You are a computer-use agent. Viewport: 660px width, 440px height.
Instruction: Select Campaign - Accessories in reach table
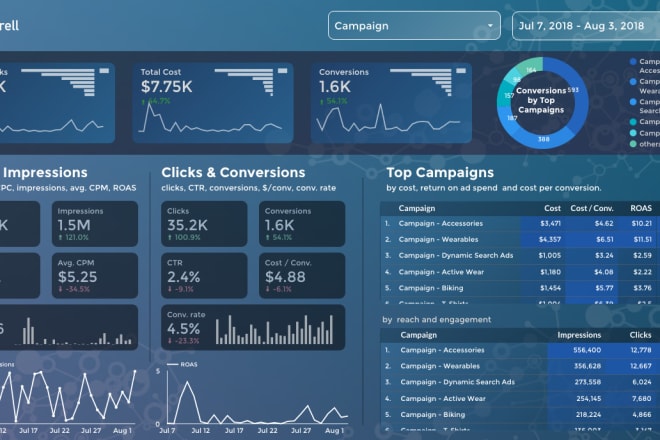coord(442,350)
